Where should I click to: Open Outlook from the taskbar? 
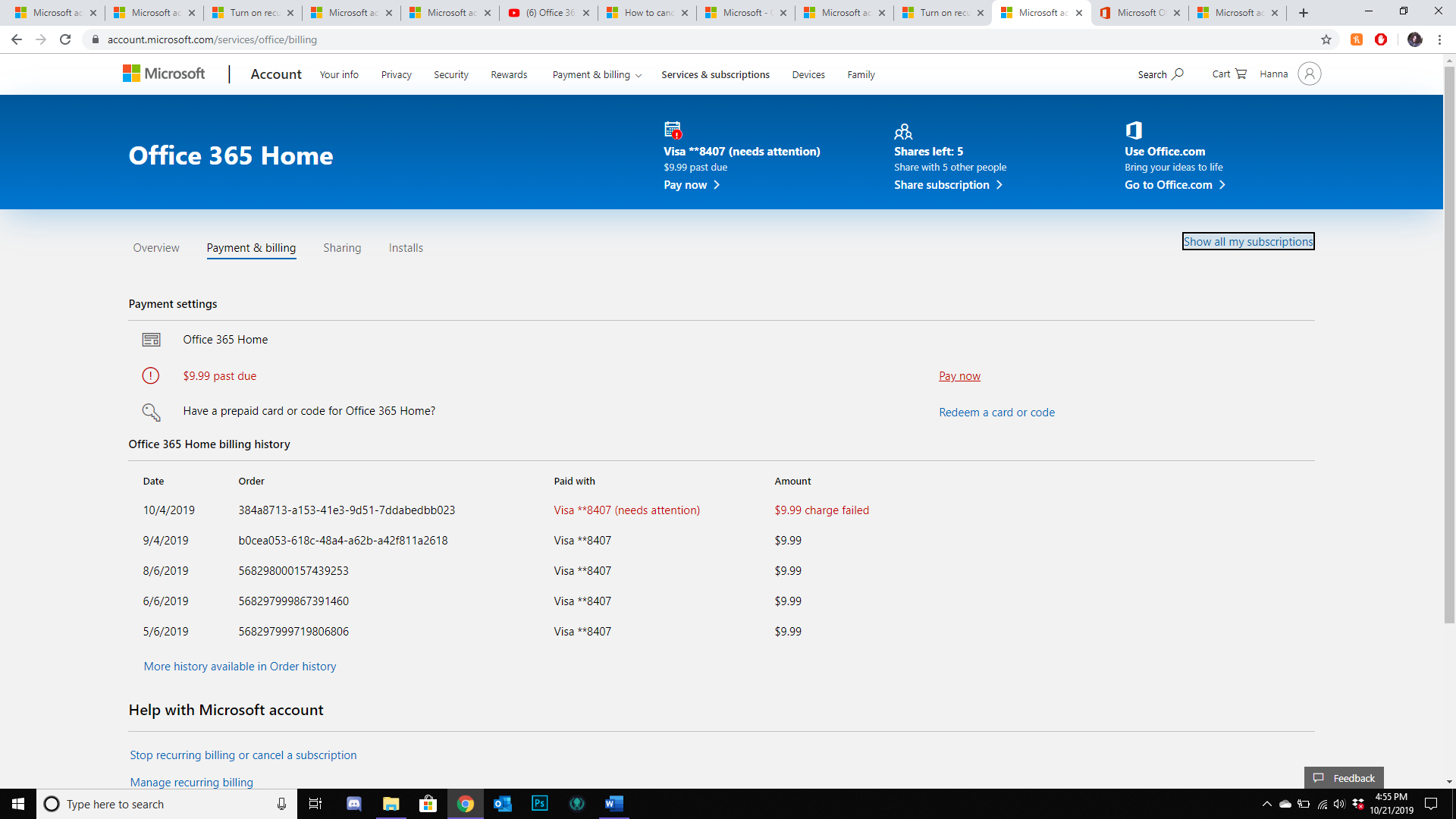(502, 804)
